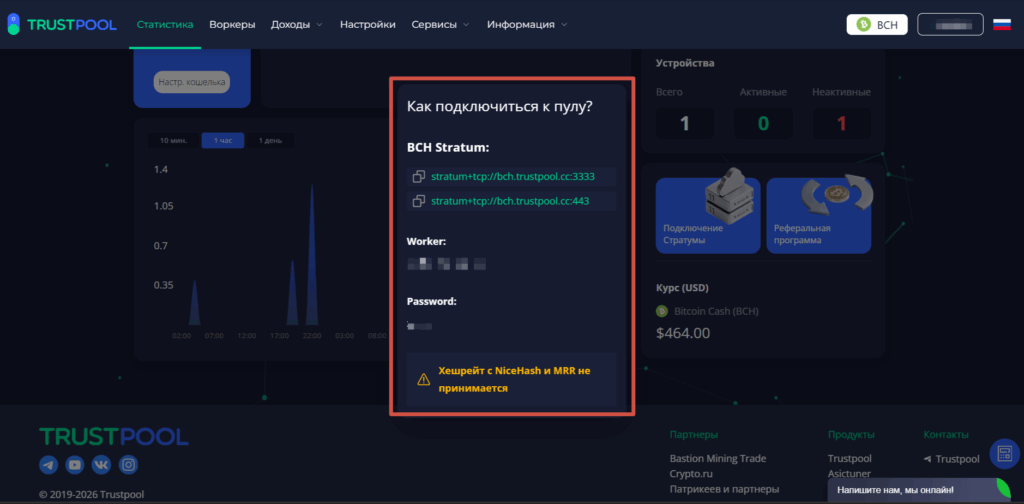Click the stratum+tcp://bch.trustpool.cc:3333 address
This screenshot has height=504, width=1024.
tap(513, 176)
